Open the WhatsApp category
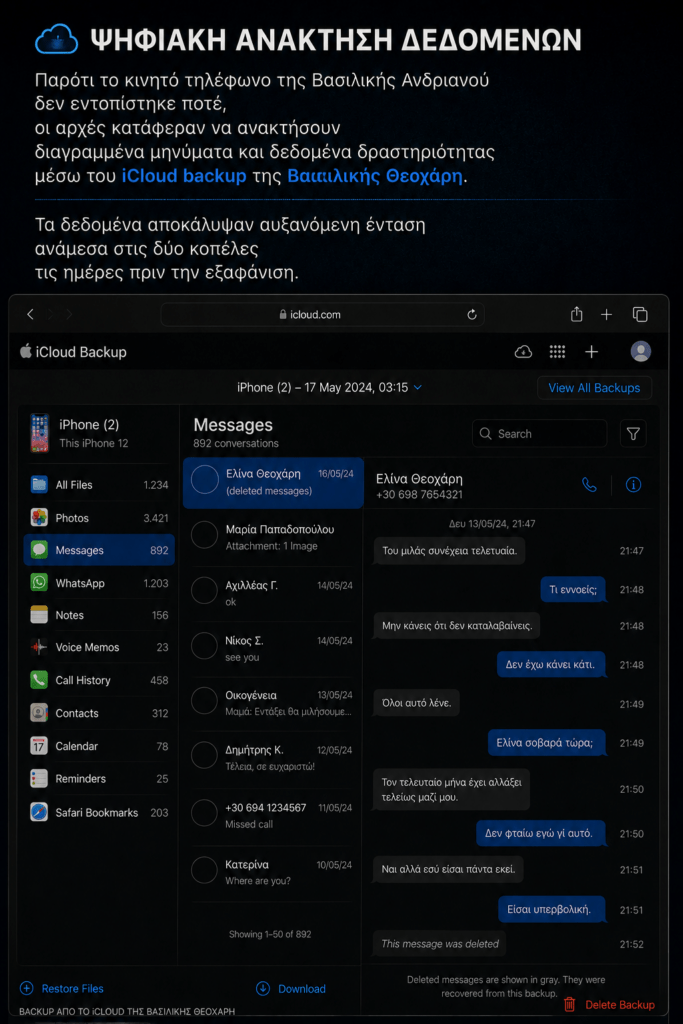Viewport: 683px width, 1024px height. point(99,583)
